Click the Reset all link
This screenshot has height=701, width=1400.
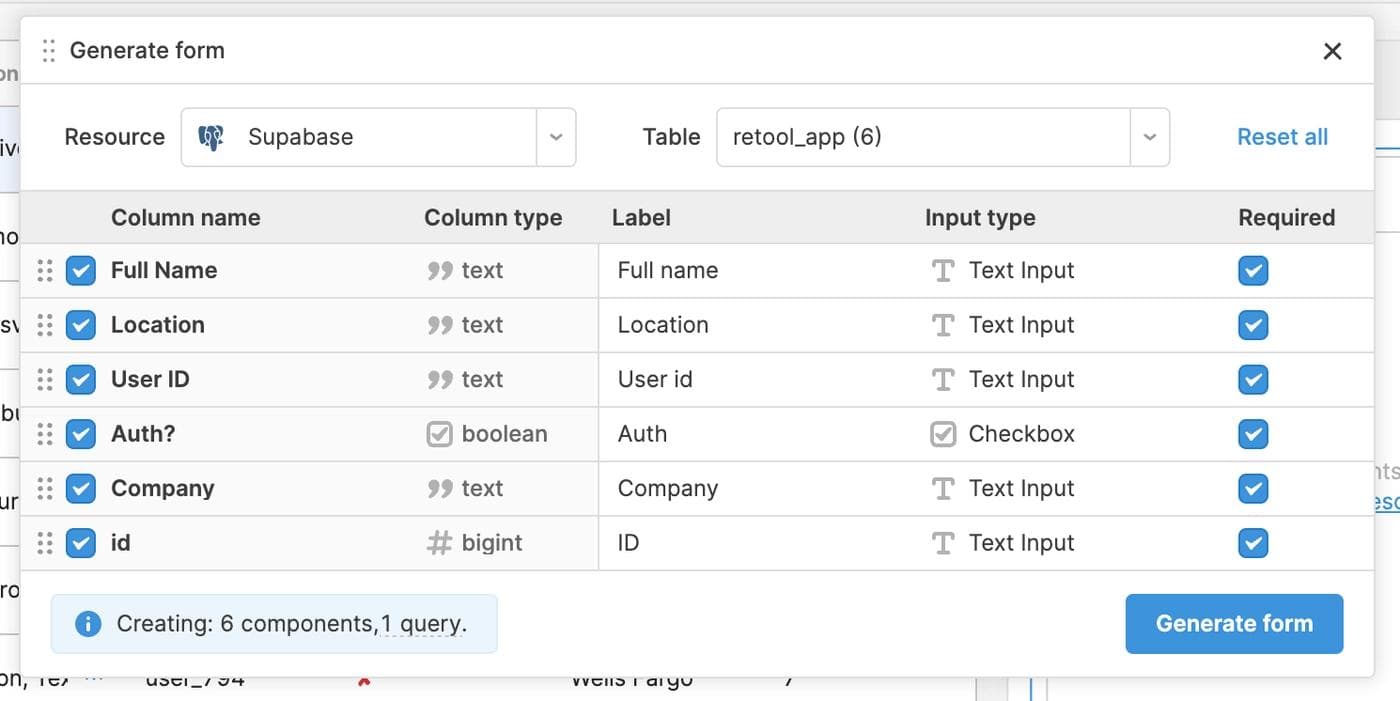[x=1282, y=137]
